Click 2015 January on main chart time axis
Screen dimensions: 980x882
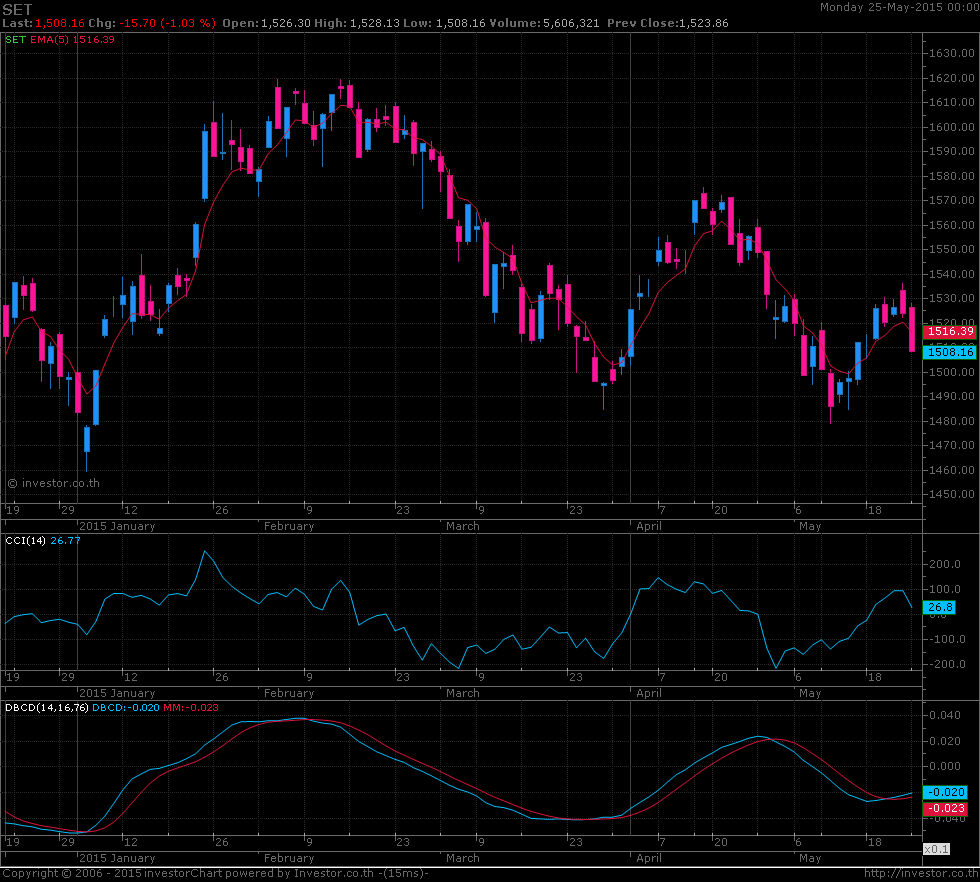tap(118, 526)
